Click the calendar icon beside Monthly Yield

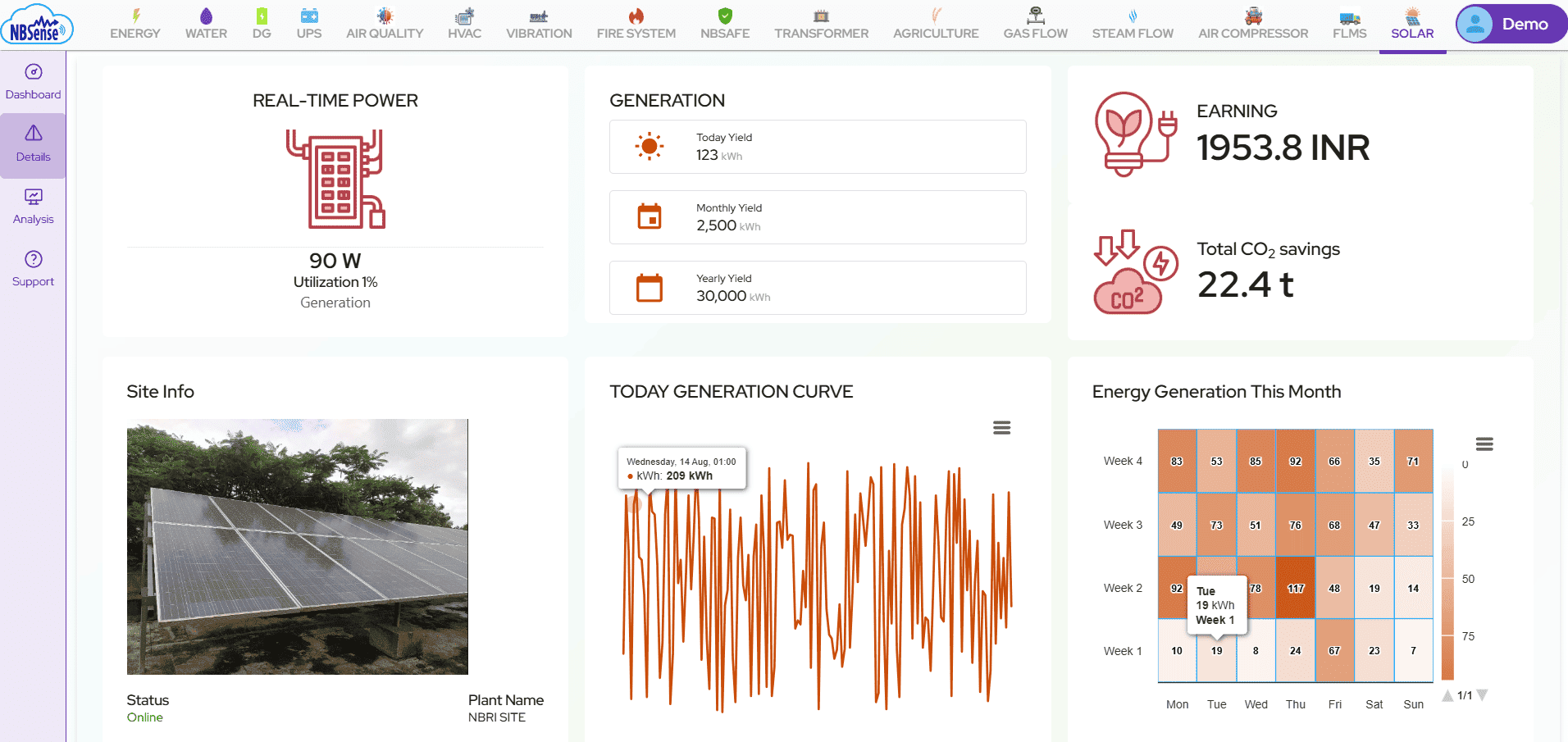tap(650, 216)
